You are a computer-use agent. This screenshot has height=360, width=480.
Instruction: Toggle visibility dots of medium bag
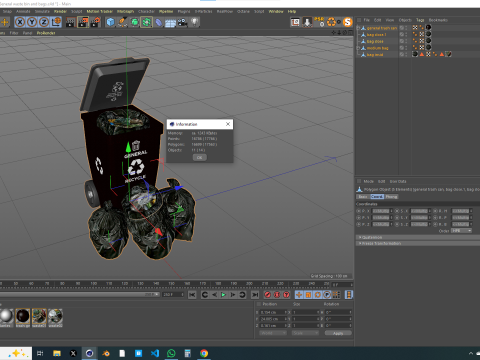(x=406, y=48)
